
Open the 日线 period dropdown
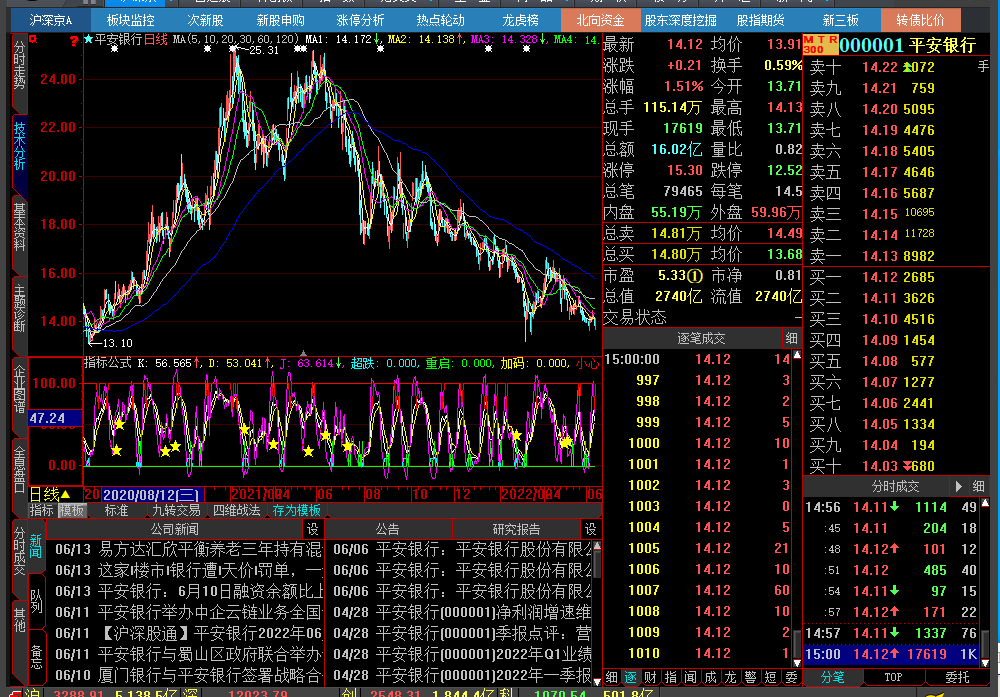coord(50,494)
